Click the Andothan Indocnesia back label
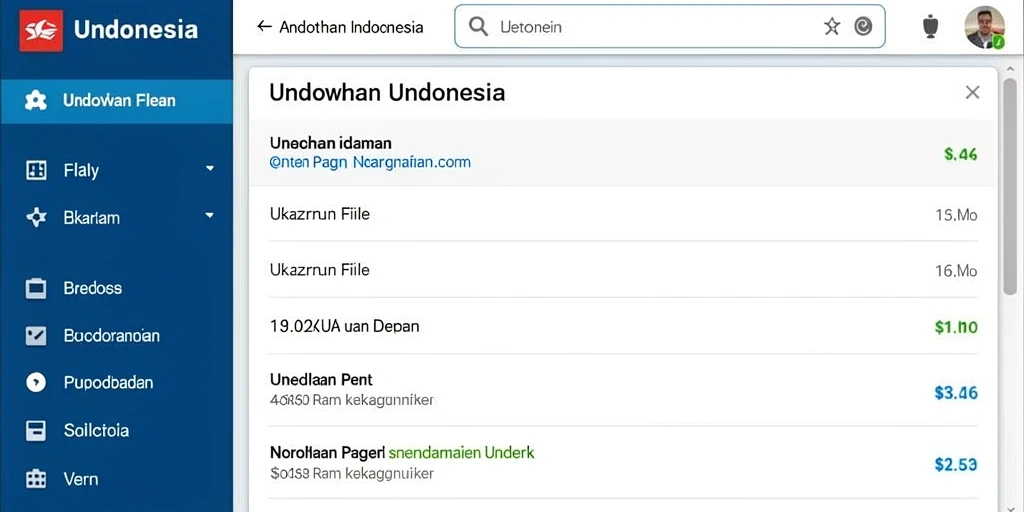 (x=351, y=27)
